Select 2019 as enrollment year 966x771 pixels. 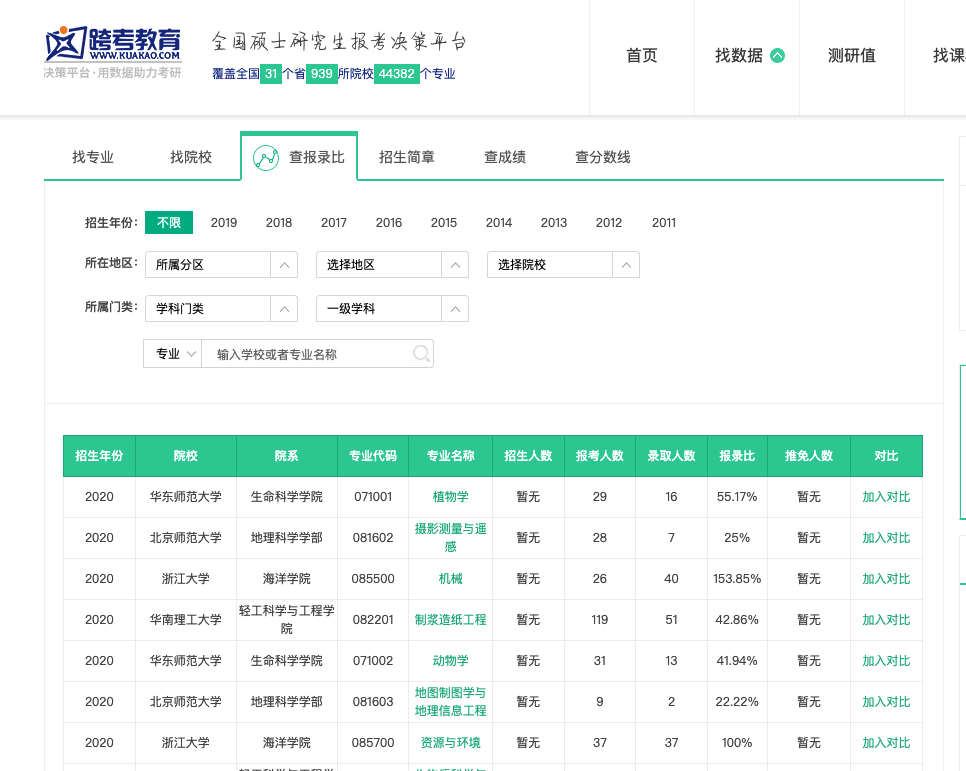pyautogui.click(x=224, y=222)
